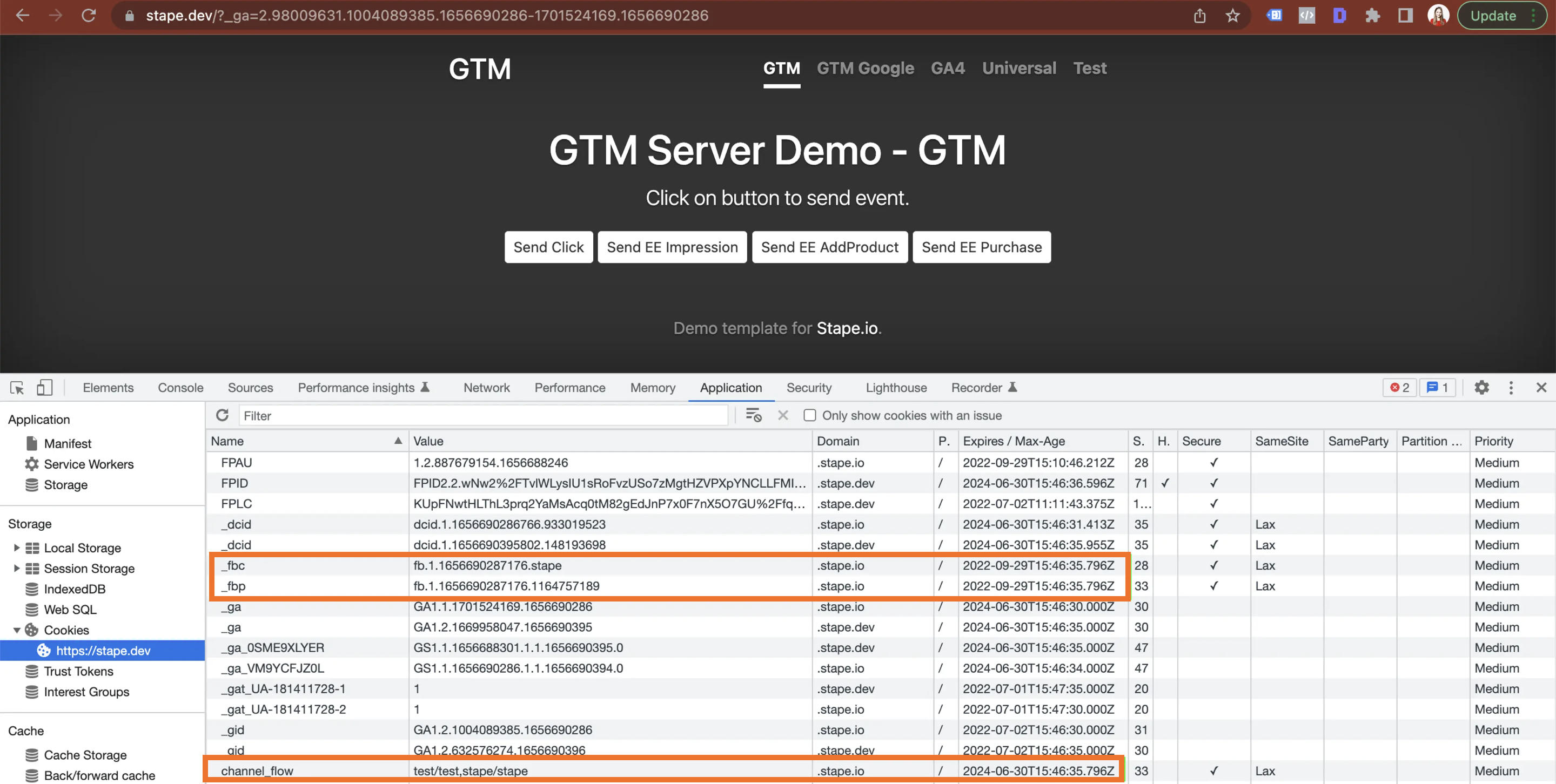Press the Send Click button
Image resolution: width=1556 pixels, height=784 pixels.
click(548, 247)
